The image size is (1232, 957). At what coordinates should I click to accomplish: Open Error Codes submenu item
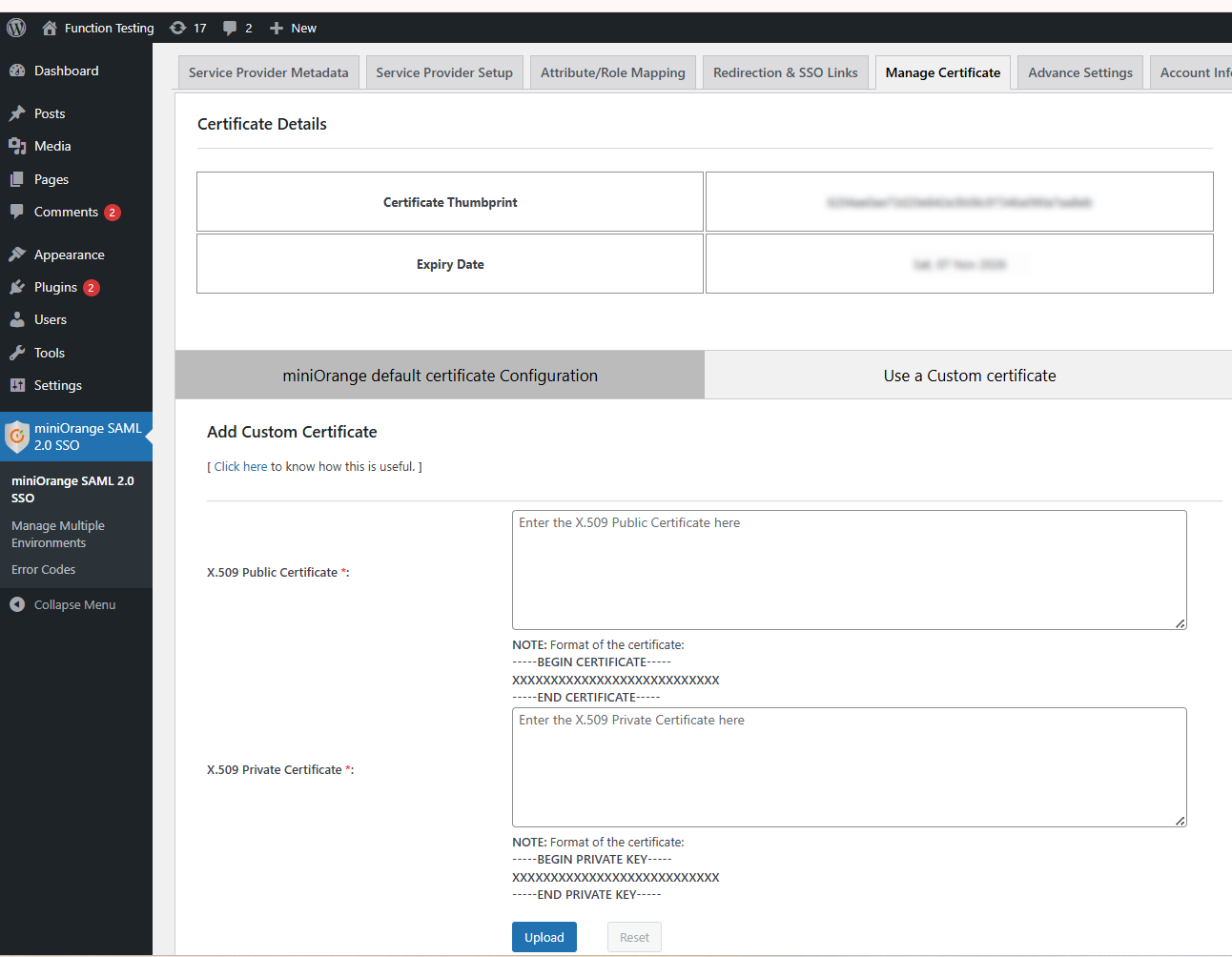[44, 569]
